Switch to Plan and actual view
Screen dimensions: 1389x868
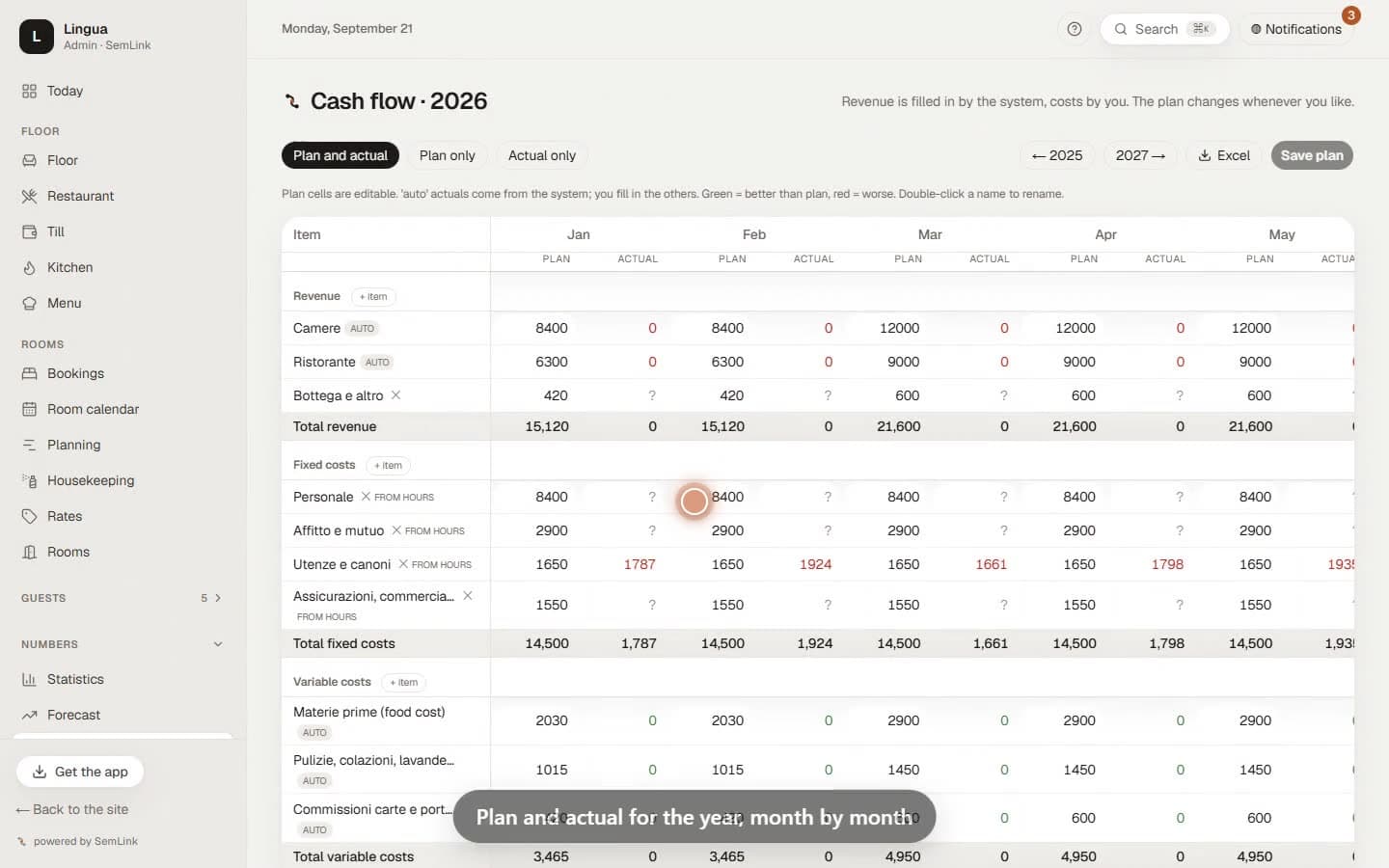pos(340,155)
